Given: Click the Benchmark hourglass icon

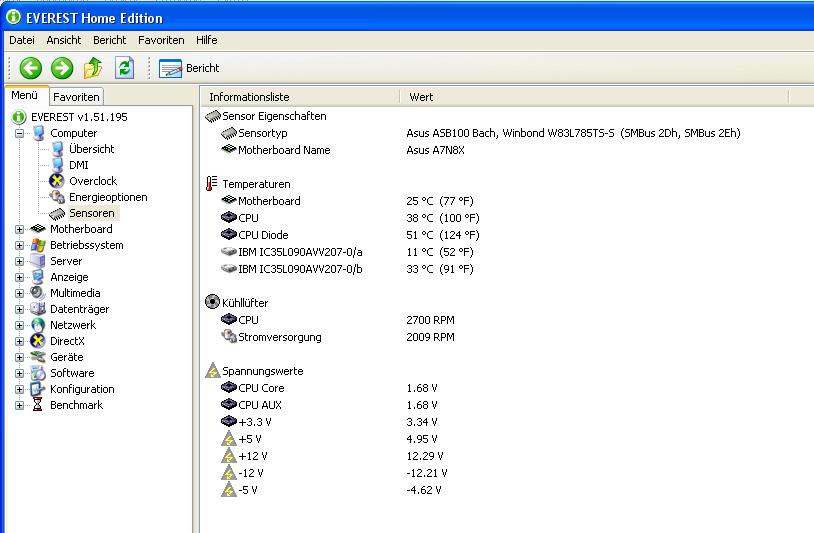Looking at the screenshot, I should click(x=38, y=405).
